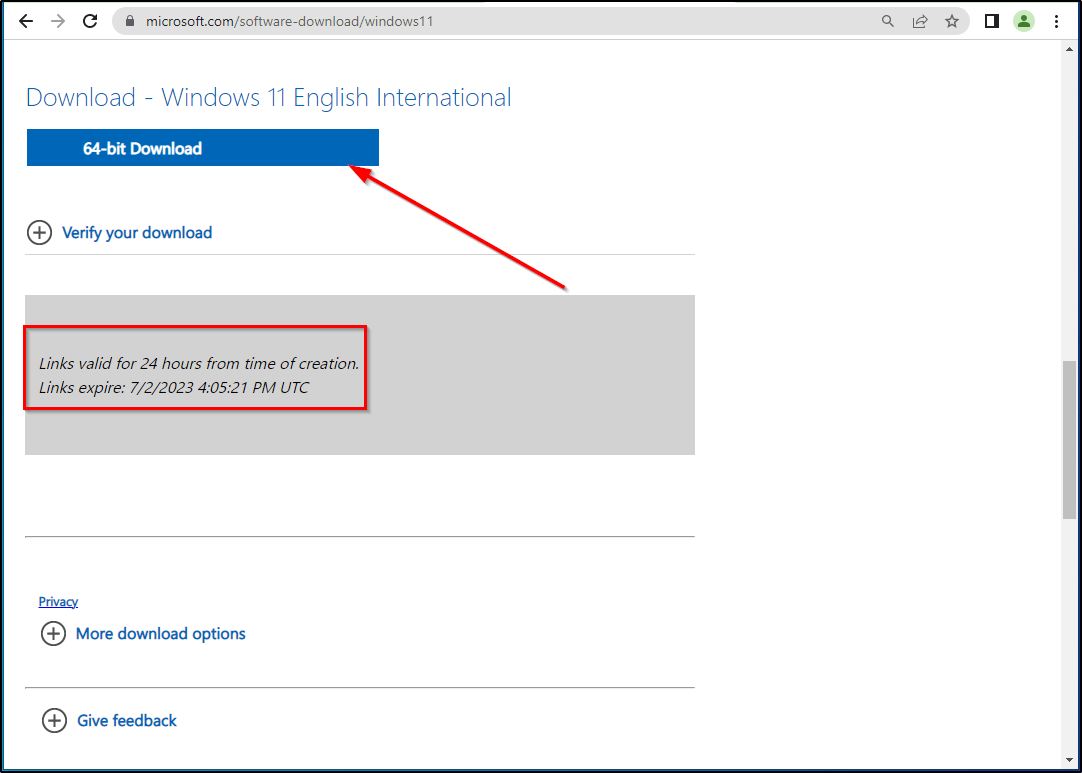
Task: Click the scrollbar up arrow
Action: pos(1069,48)
